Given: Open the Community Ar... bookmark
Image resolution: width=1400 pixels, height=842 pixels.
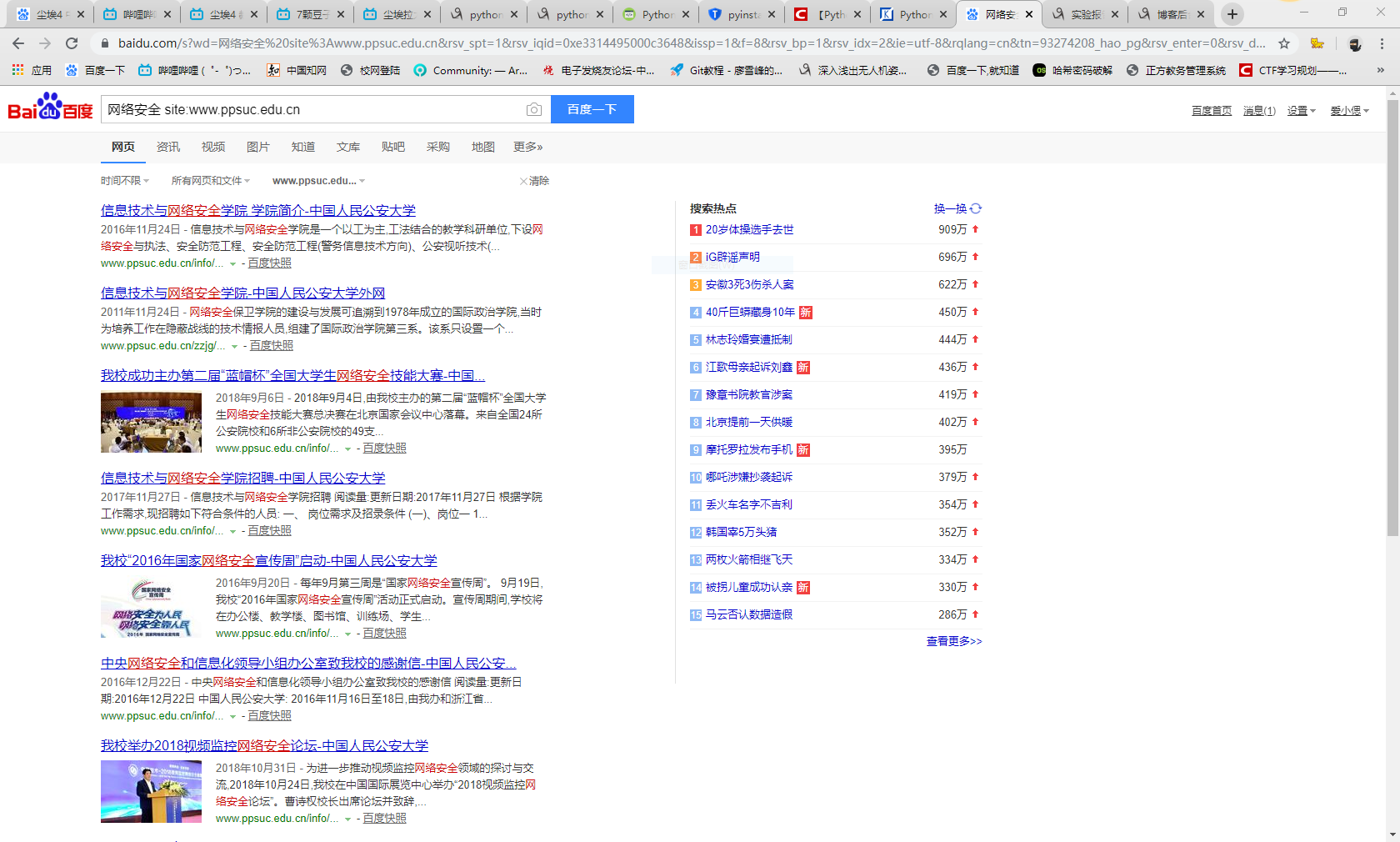Looking at the screenshot, I should pyautogui.click(x=471, y=71).
